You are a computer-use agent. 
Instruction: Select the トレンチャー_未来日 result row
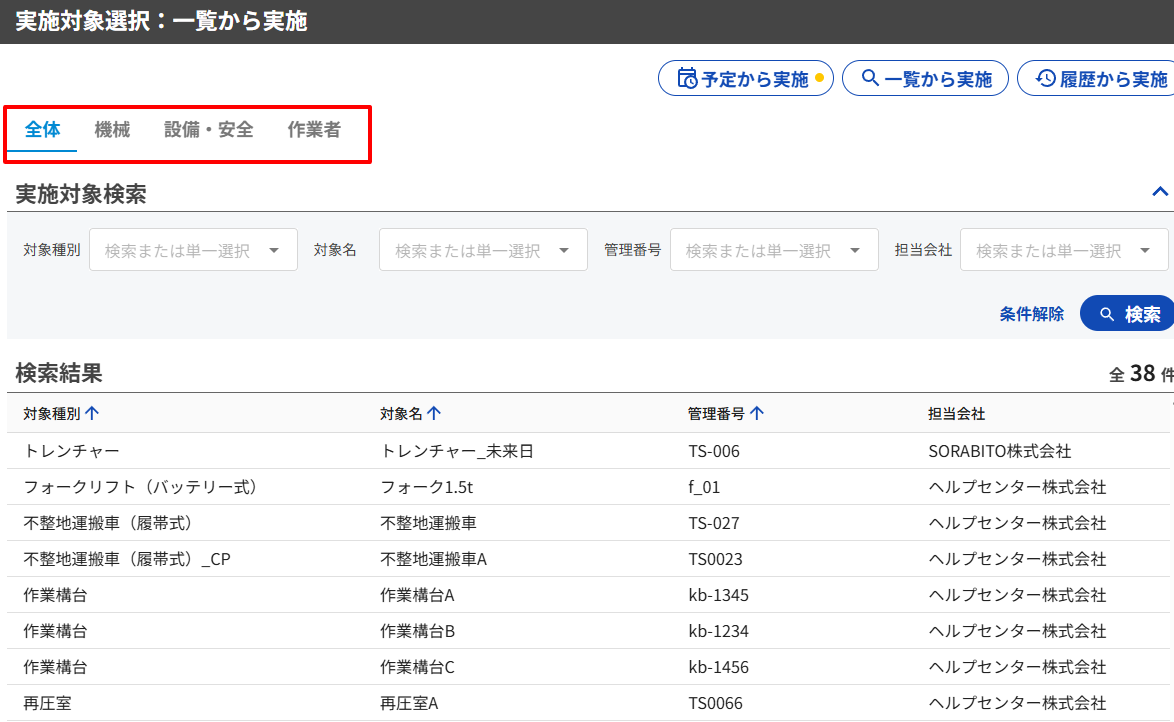click(x=457, y=451)
